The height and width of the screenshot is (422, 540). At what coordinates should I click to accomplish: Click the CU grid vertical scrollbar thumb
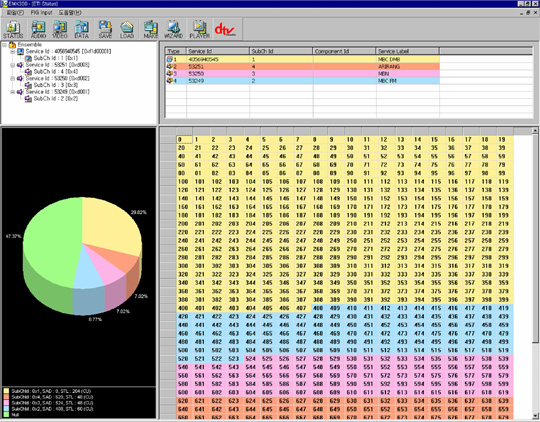click(x=535, y=238)
